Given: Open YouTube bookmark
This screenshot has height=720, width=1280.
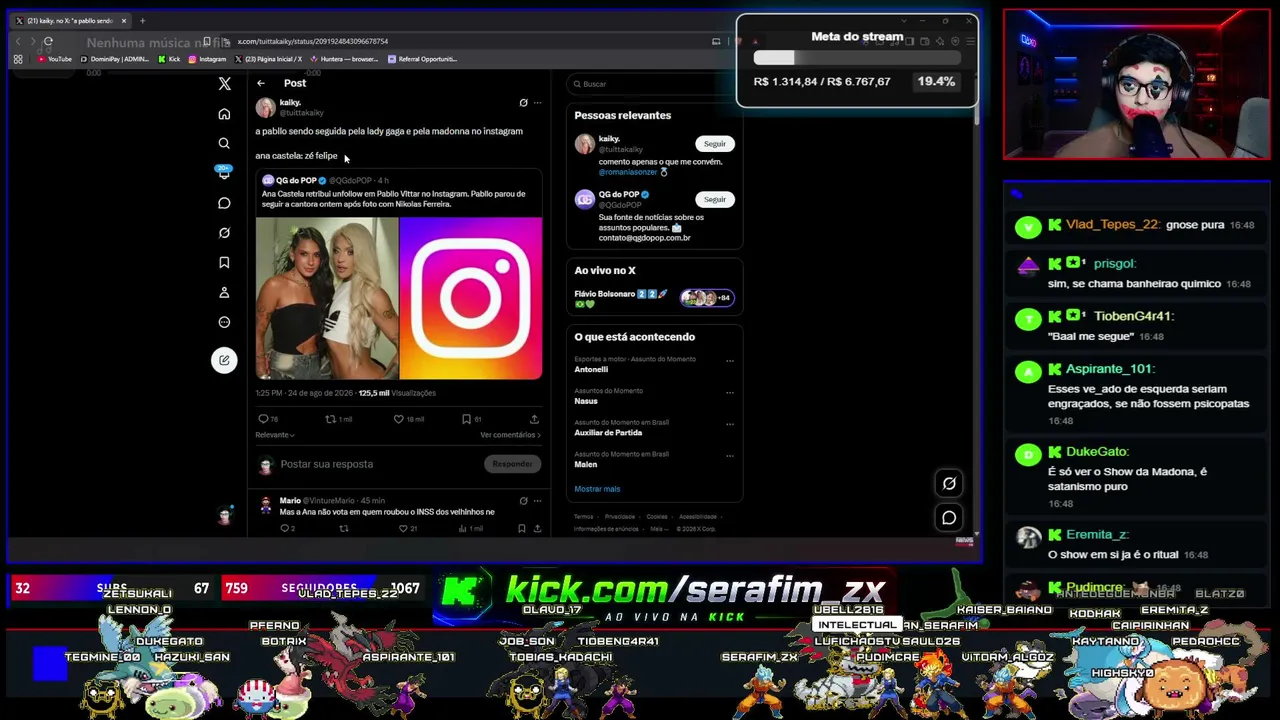Looking at the screenshot, I should coord(54,59).
